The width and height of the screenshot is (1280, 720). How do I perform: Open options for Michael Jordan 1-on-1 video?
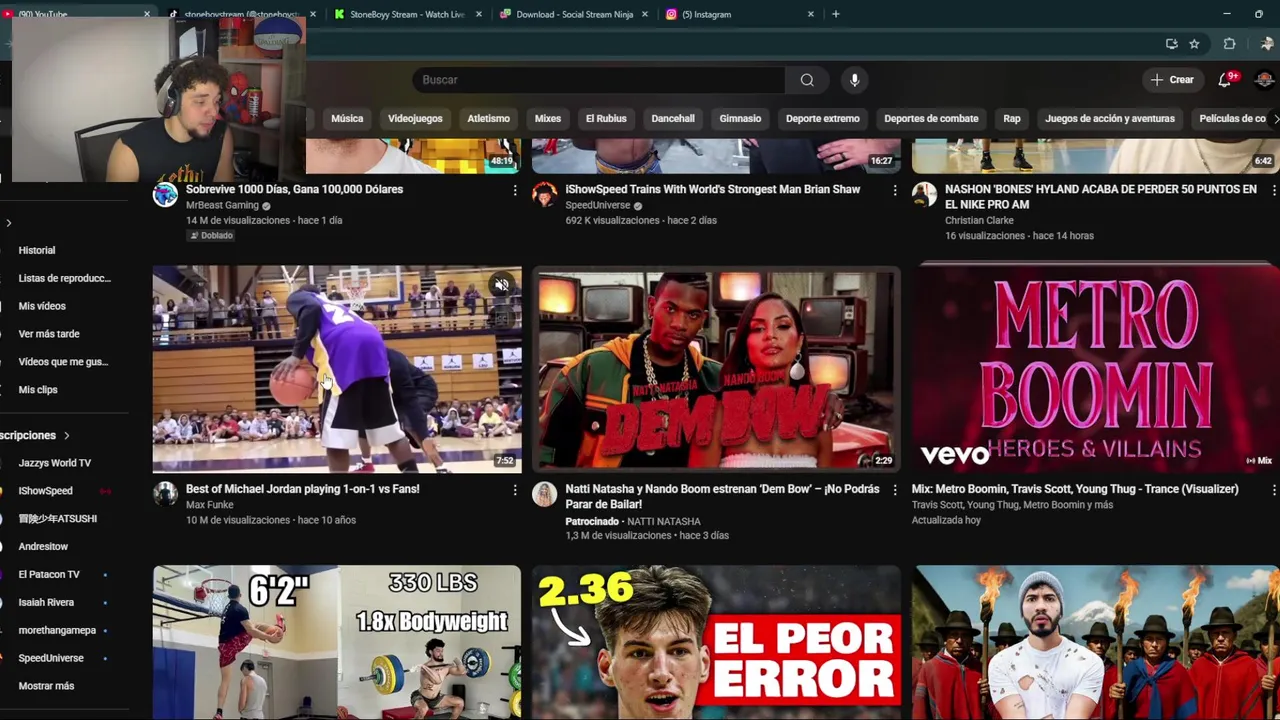515,490
